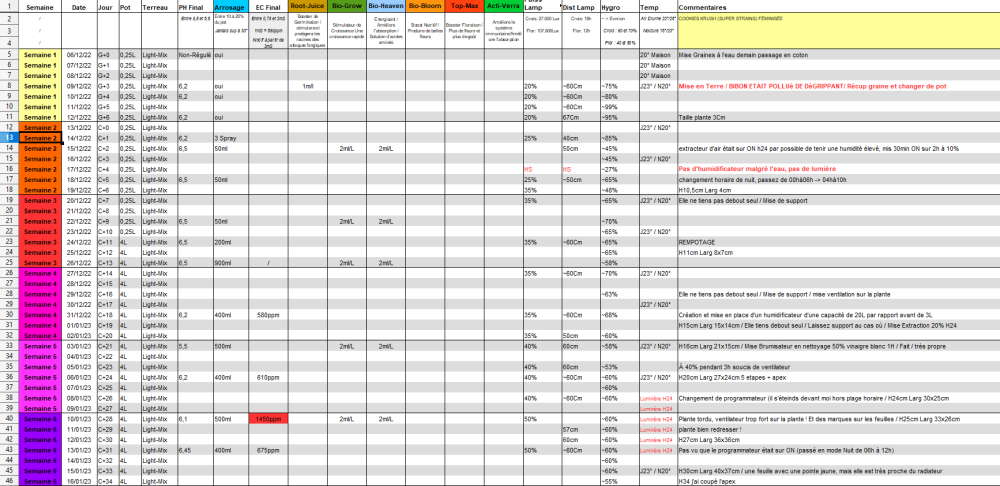The height and width of the screenshot is (486, 1000).
Task: Select row header number 40
Action: click(9, 418)
